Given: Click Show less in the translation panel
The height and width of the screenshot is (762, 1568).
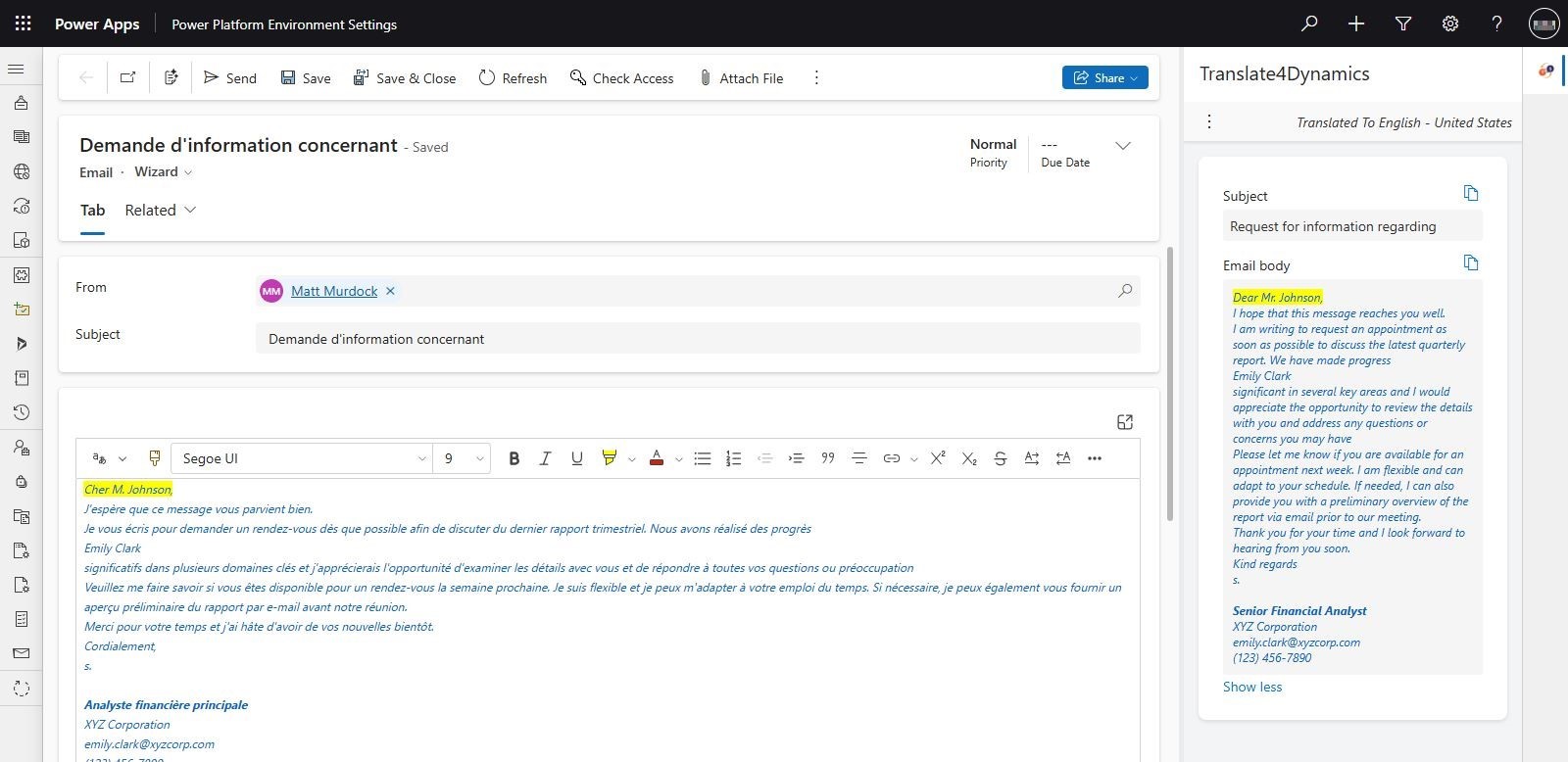Looking at the screenshot, I should click(1252, 687).
